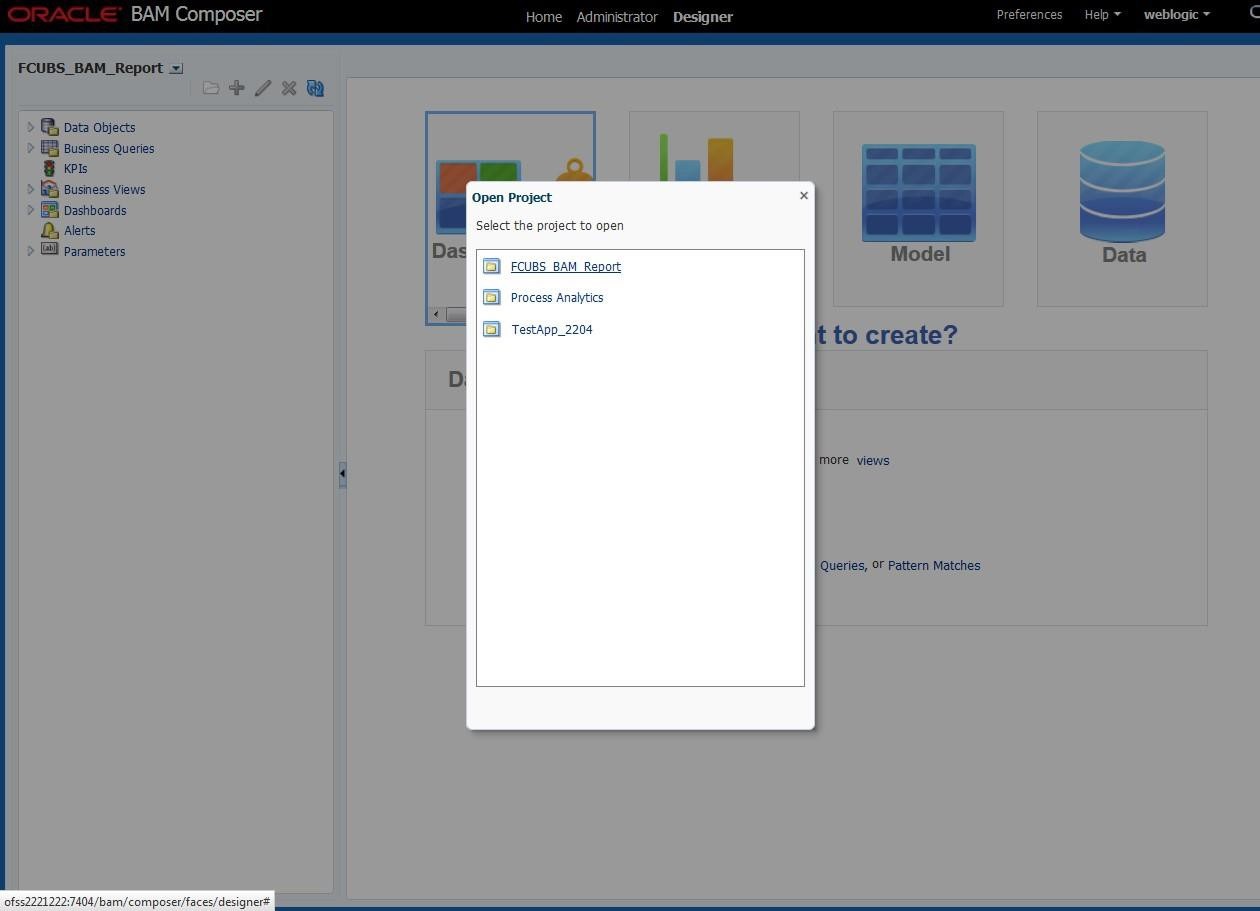Image resolution: width=1260 pixels, height=911 pixels.
Task: Click the Model table tile
Action: pos(918,208)
